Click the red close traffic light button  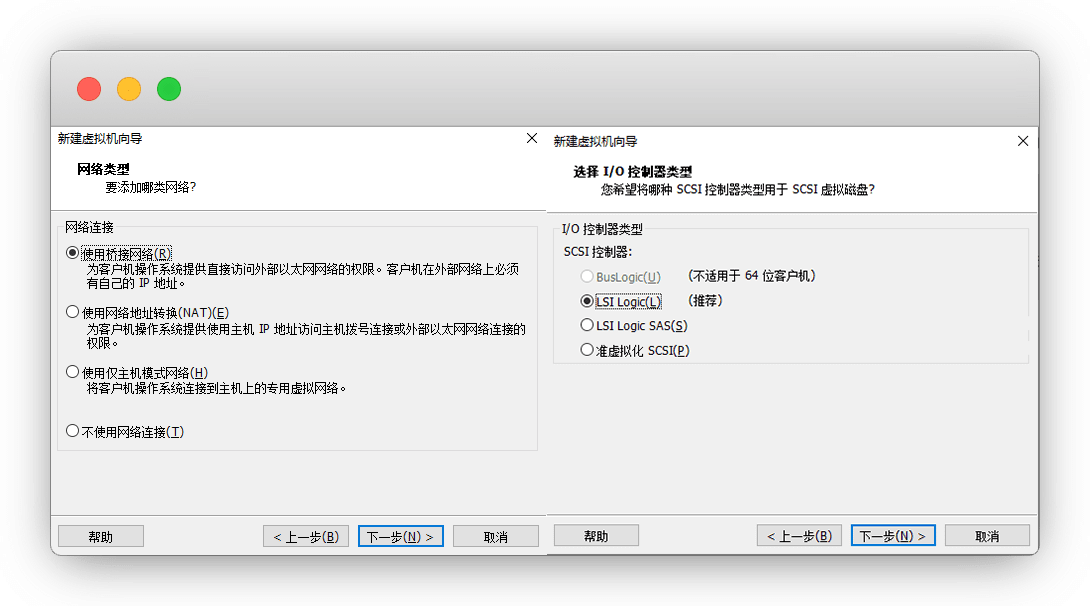tap(89, 89)
